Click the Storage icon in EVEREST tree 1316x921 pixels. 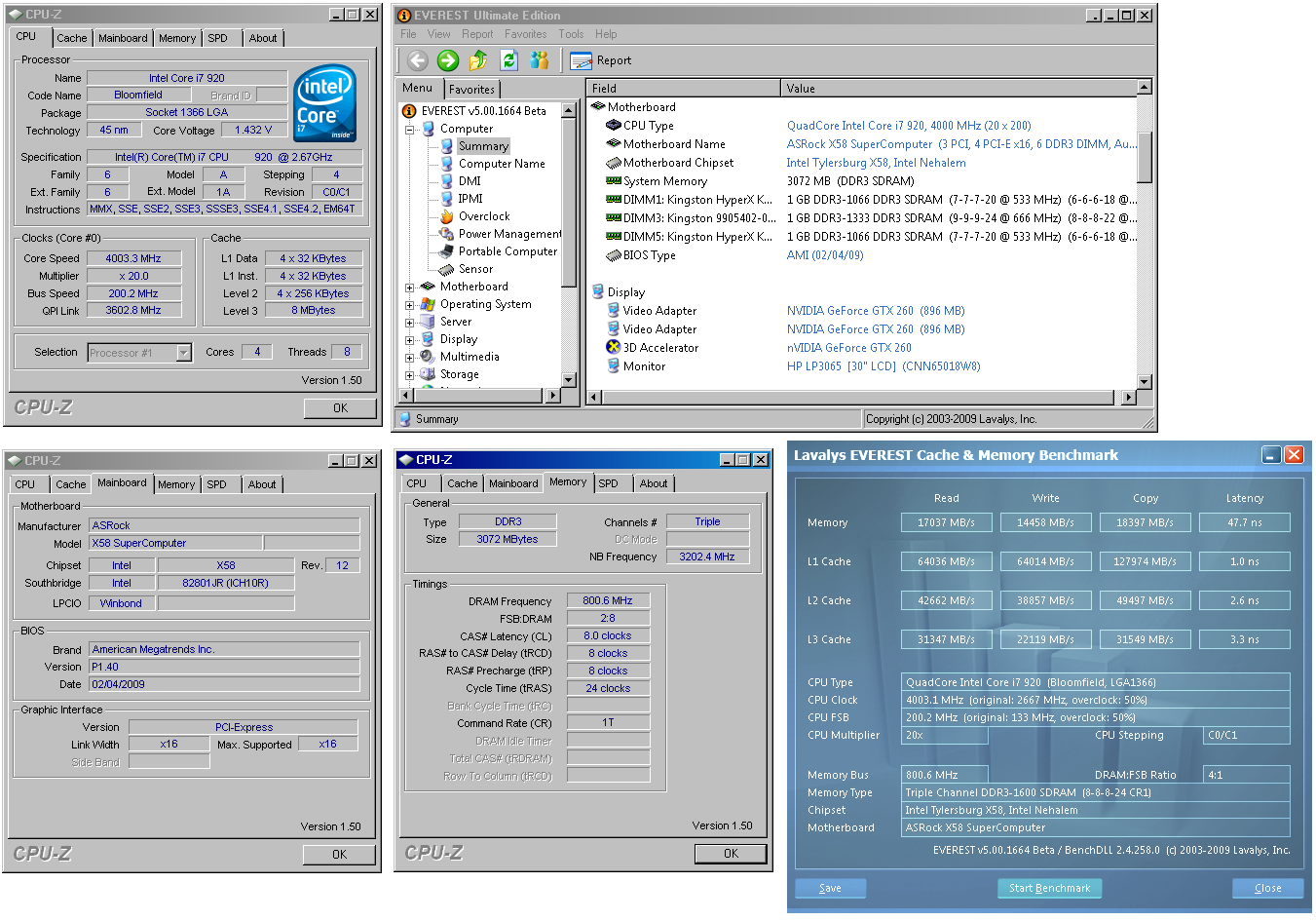(428, 374)
